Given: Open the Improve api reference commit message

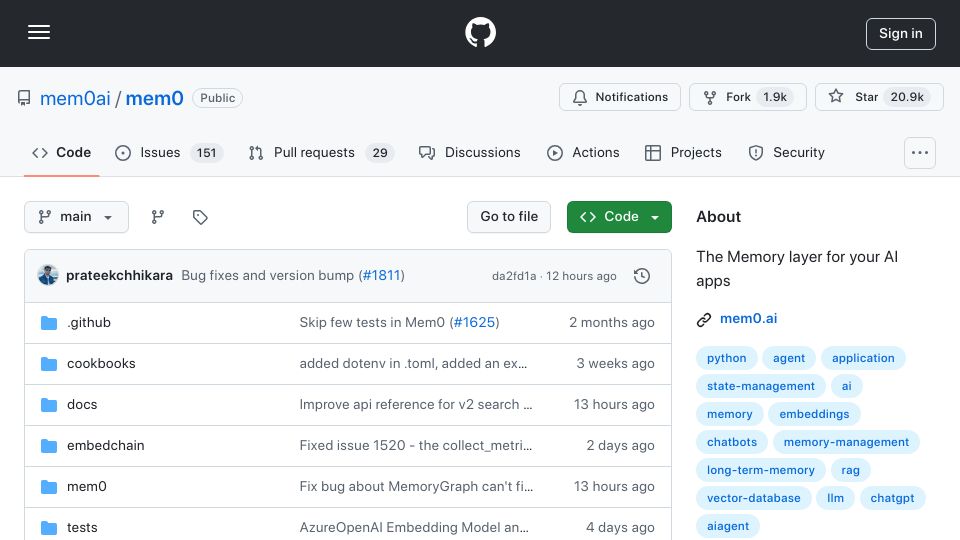Looking at the screenshot, I should point(416,405).
